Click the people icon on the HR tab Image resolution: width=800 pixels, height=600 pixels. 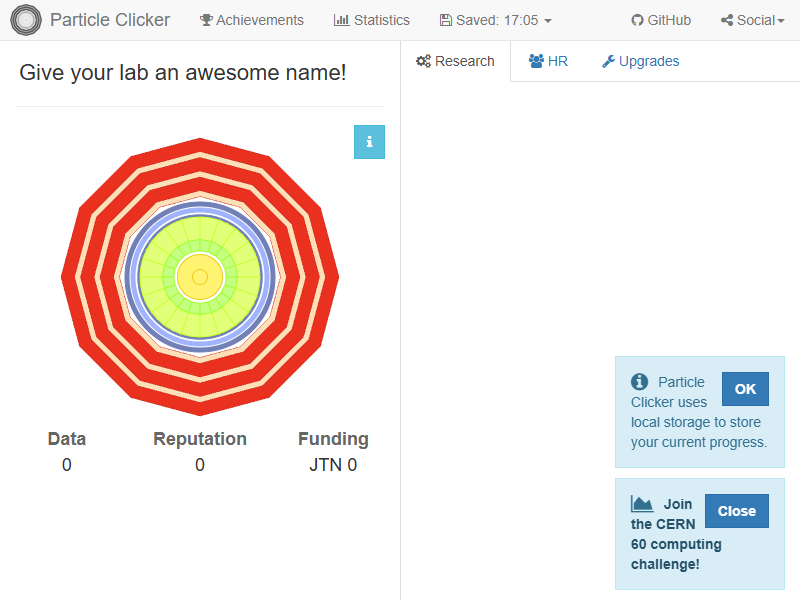pyautogui.click(x=536, y=61)
